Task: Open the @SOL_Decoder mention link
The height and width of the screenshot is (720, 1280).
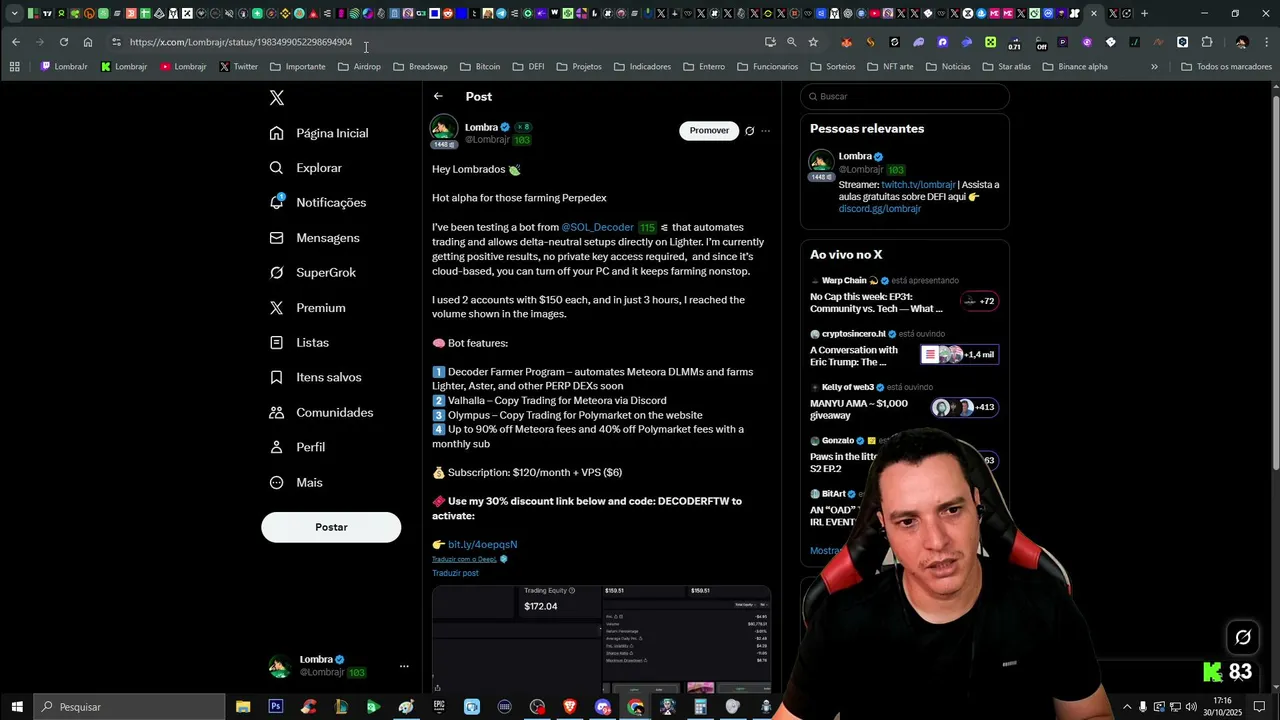Action: click(x=597, y=227)
